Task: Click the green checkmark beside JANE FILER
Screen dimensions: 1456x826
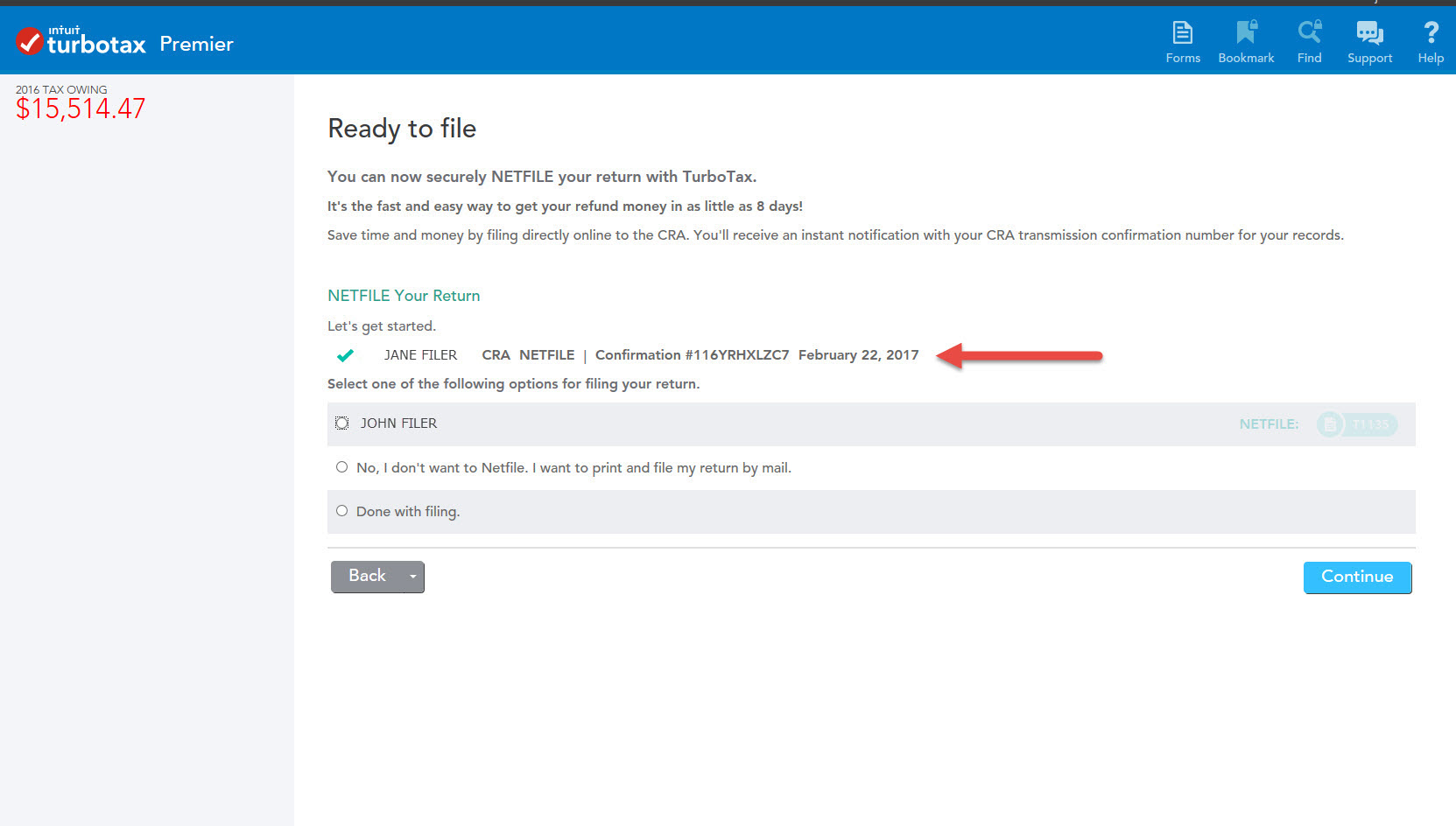Action: (x=345, y=355)
